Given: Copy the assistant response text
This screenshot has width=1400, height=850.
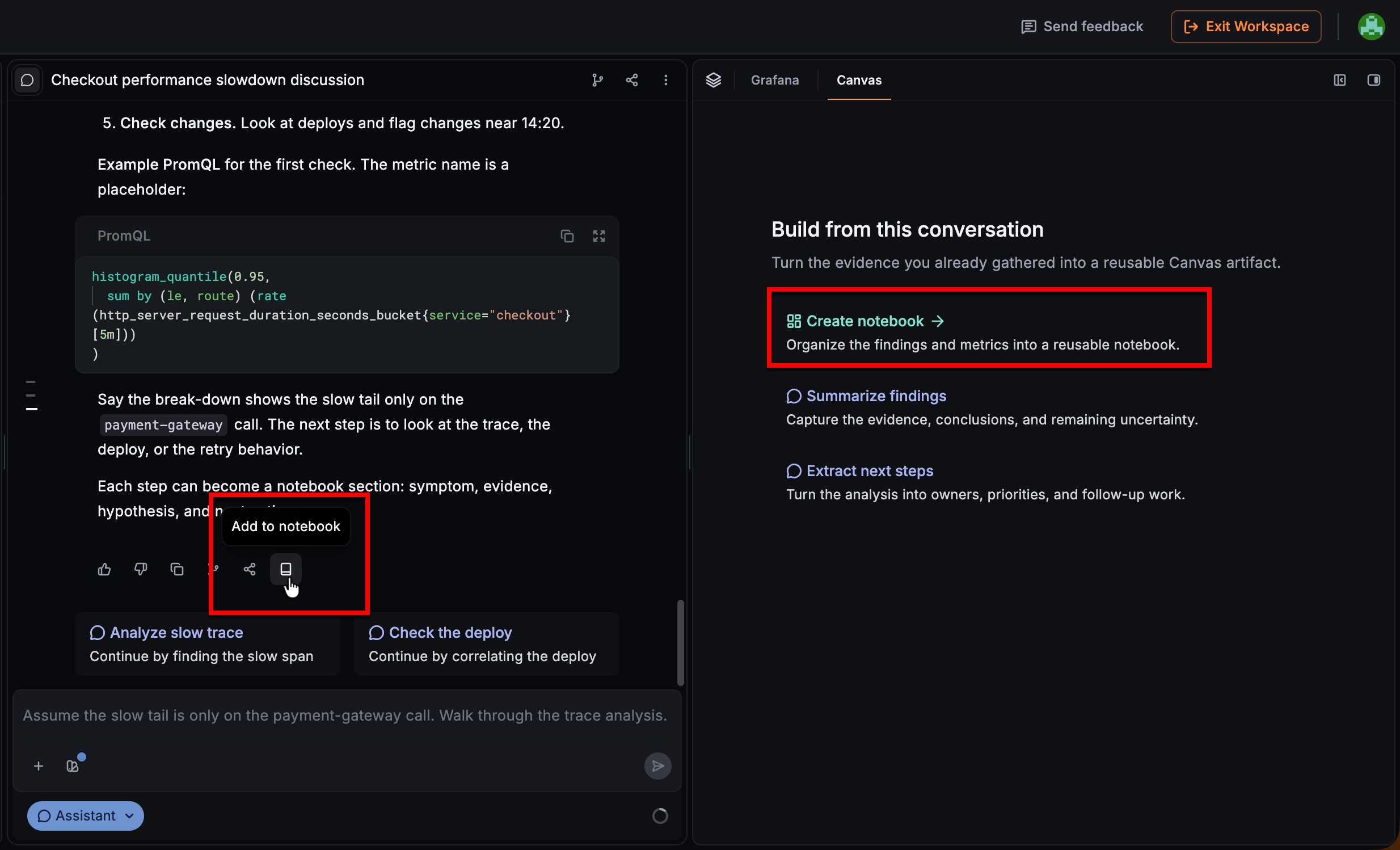Looking at the screenshot, I should click(x=178, y=569).
